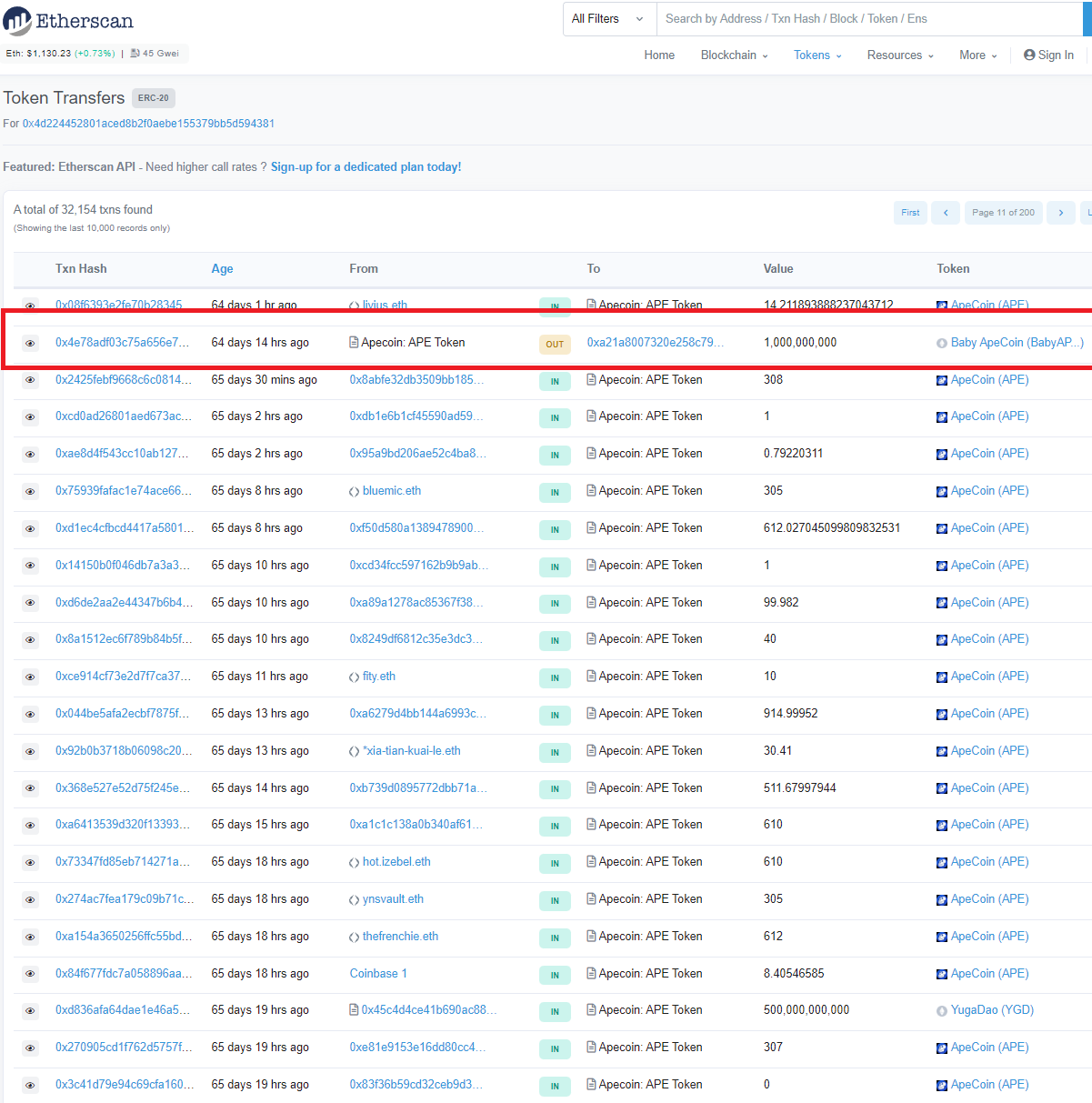Expand the Tokens menu
Viewport: 1092px width, 1103px height.
817,55
